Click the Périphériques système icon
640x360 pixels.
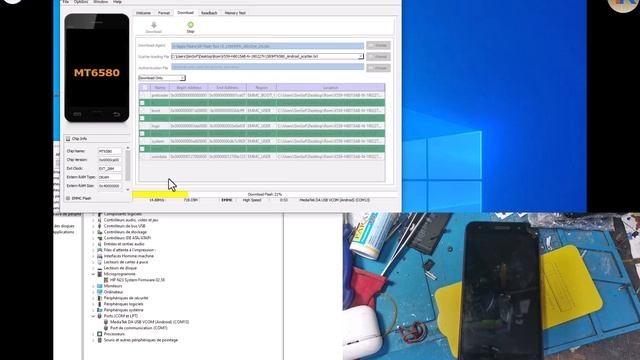point(99,310)
